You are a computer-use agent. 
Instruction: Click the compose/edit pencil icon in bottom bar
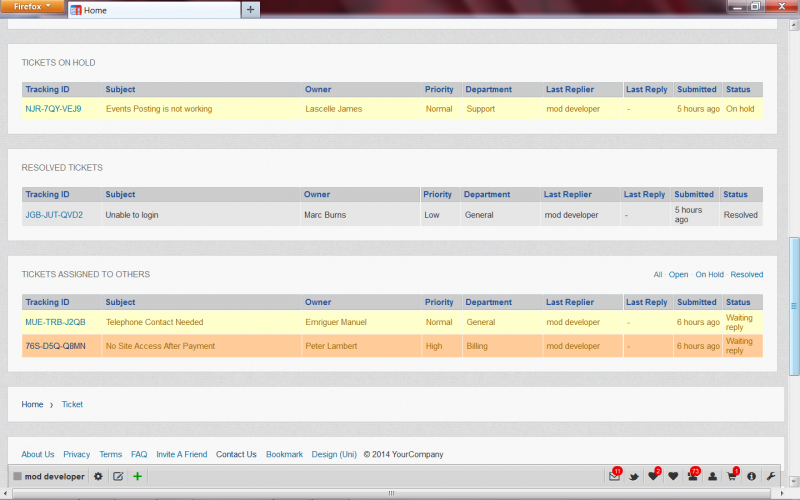pyautogui.click(x=118, y=476)
